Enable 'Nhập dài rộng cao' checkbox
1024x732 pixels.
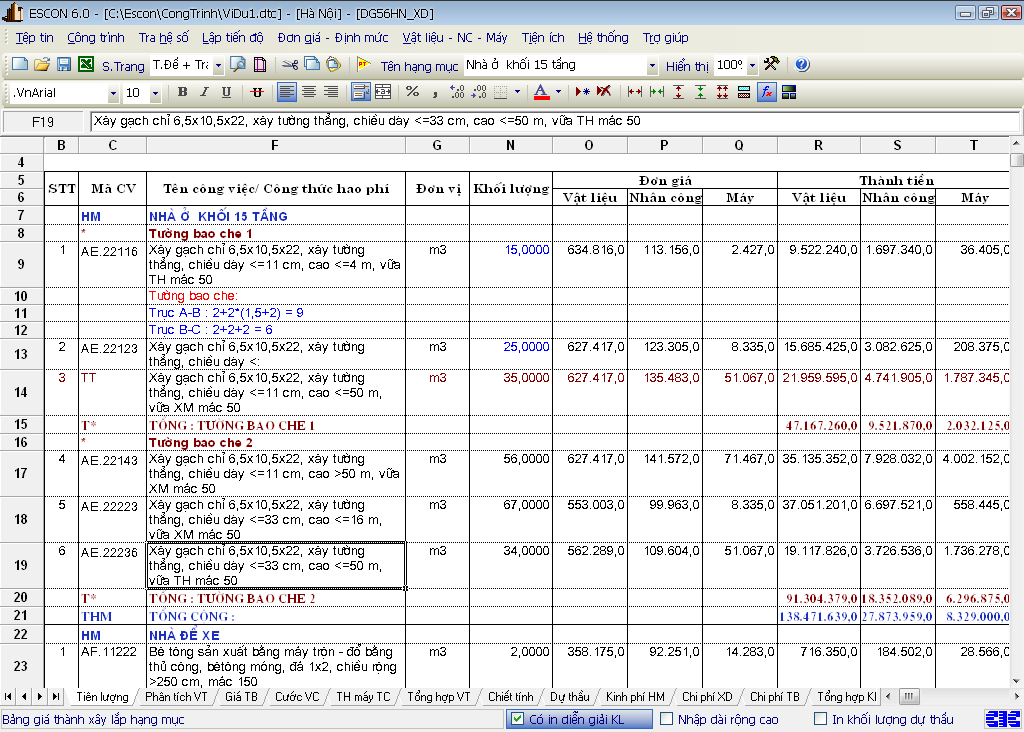(666, 719)
